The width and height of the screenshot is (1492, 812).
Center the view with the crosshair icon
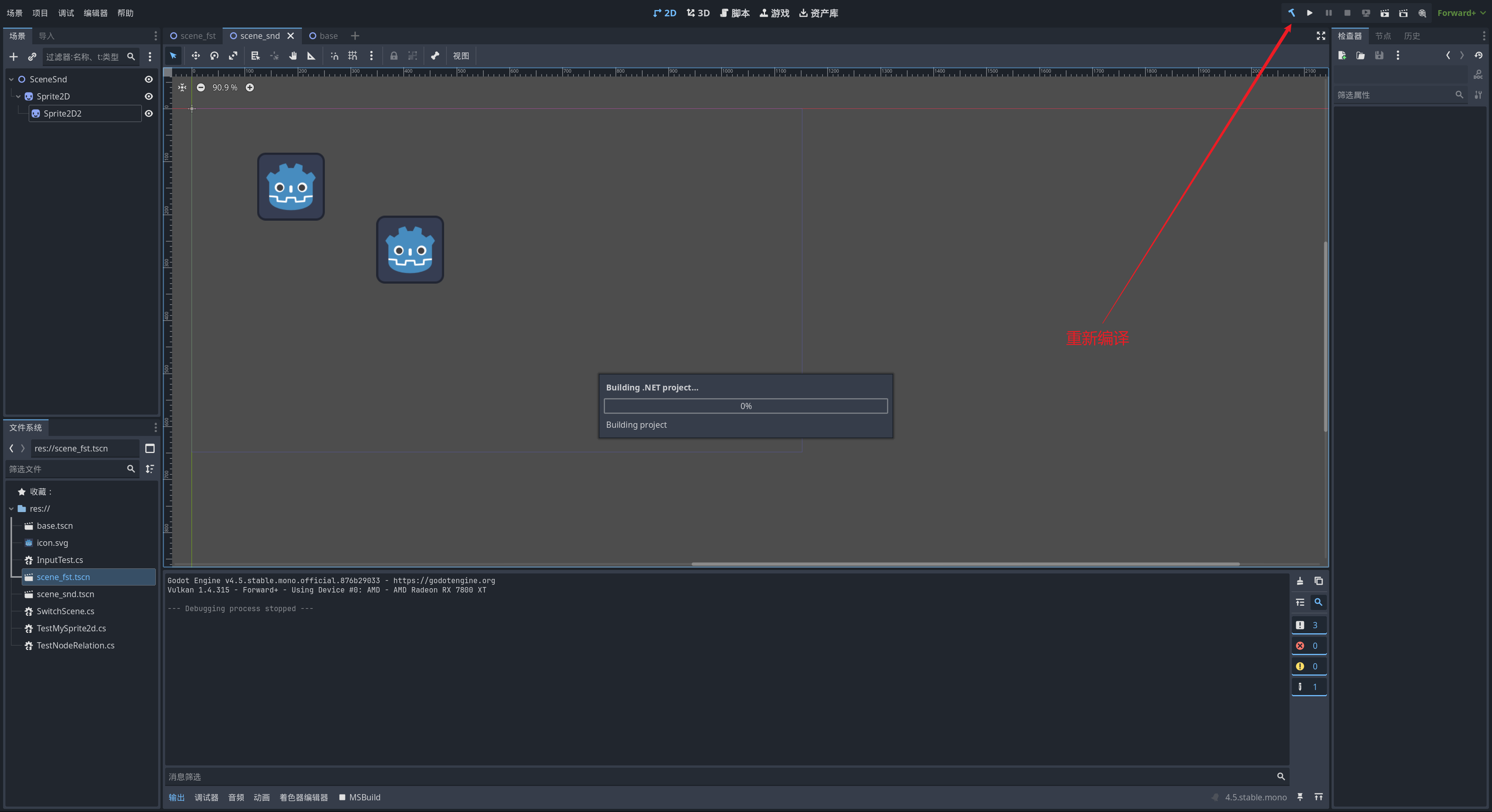pos(183,87)
